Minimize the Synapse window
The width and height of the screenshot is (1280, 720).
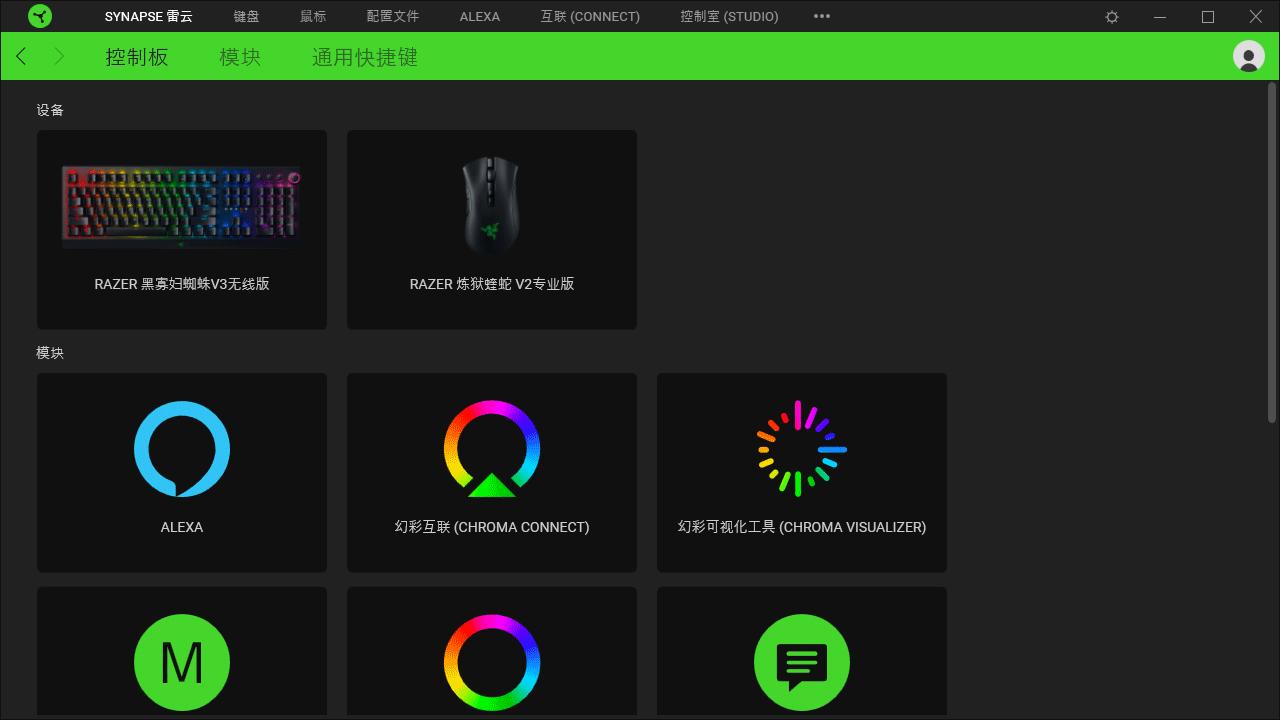tap(1160, 17)
